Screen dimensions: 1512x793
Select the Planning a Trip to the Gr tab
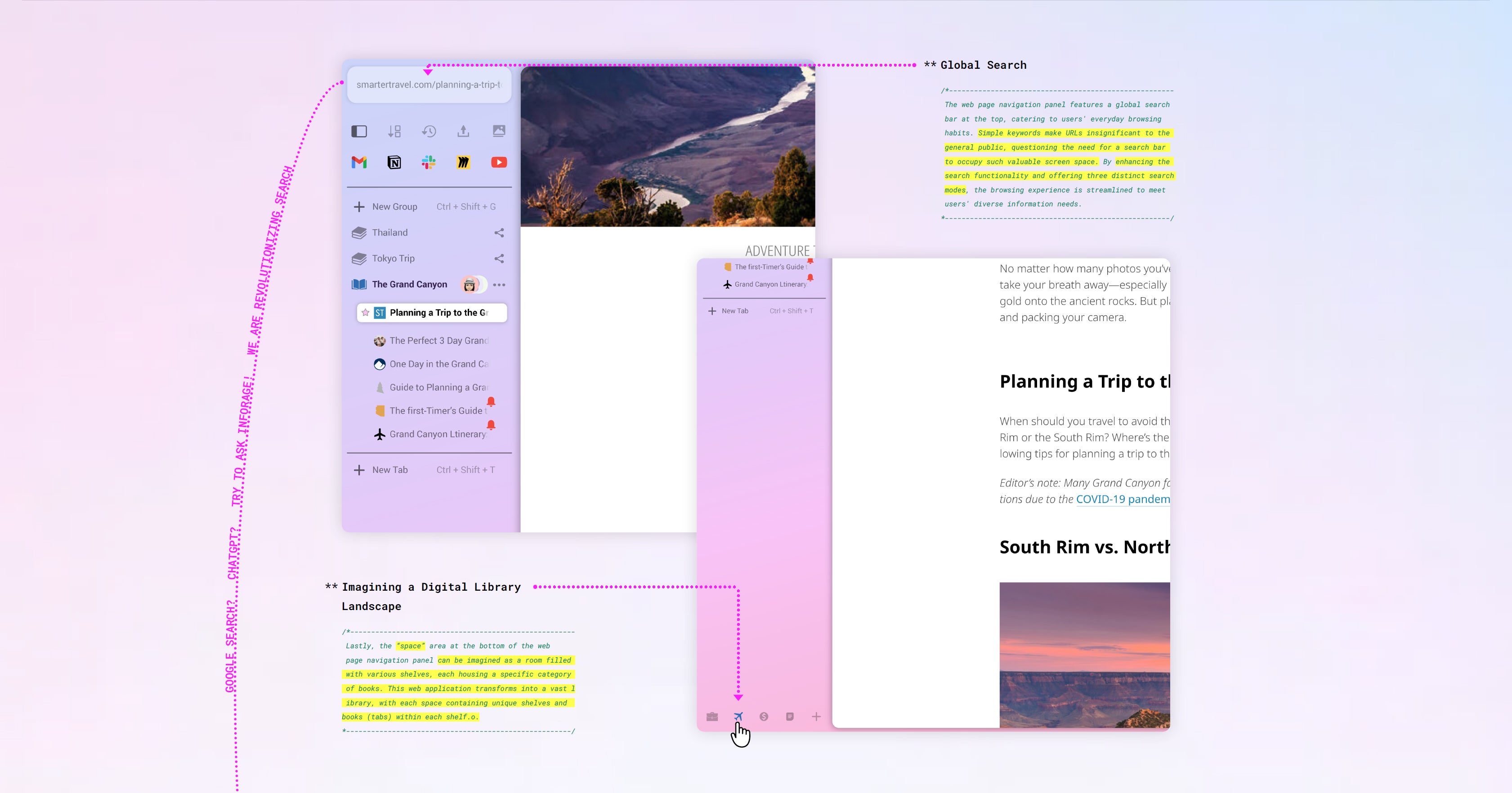pos(432,312)
